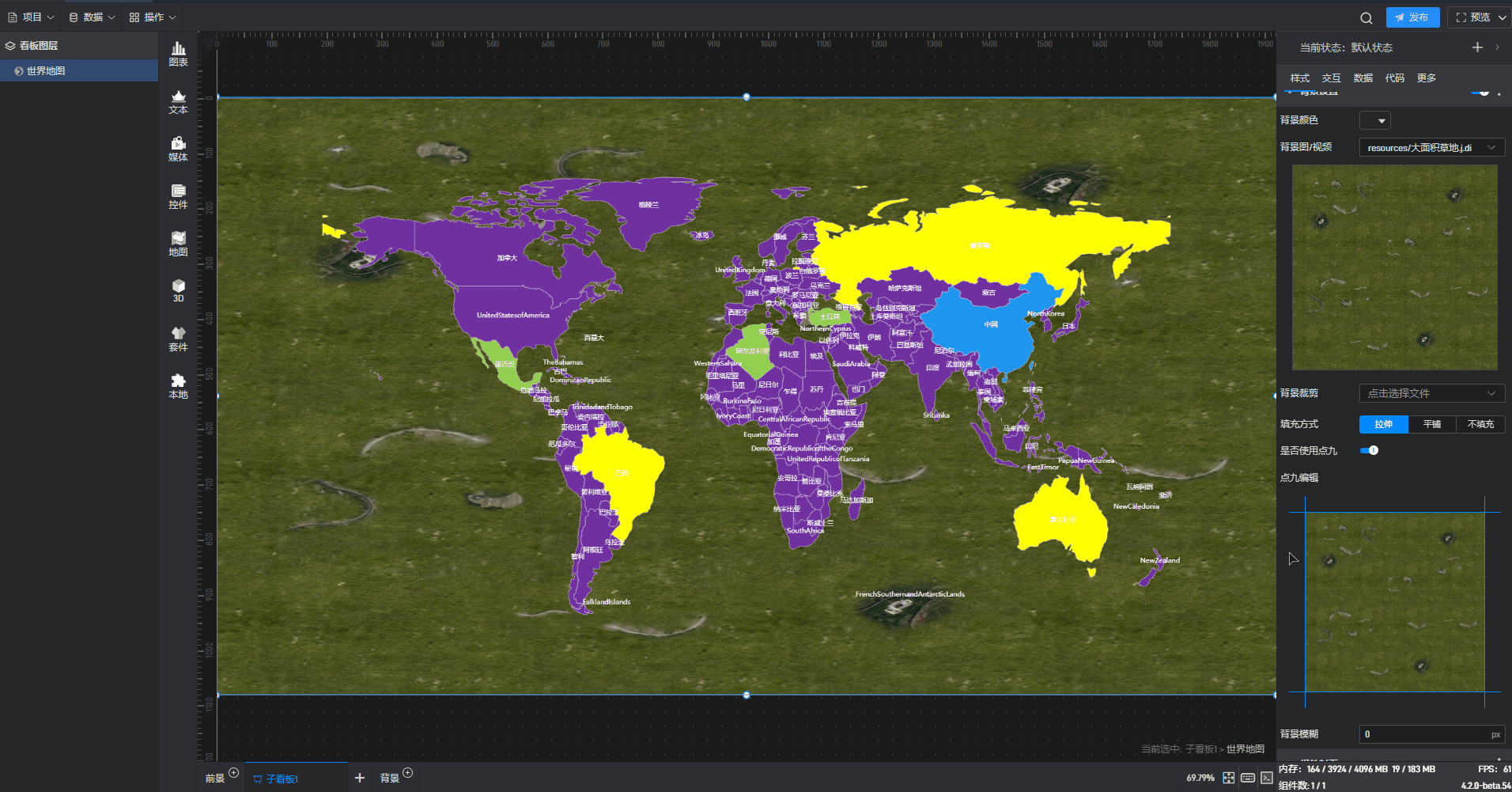The image size is (1512, 792).
Task: Open the 项目 menu dropdown
Action: point(32,17)
